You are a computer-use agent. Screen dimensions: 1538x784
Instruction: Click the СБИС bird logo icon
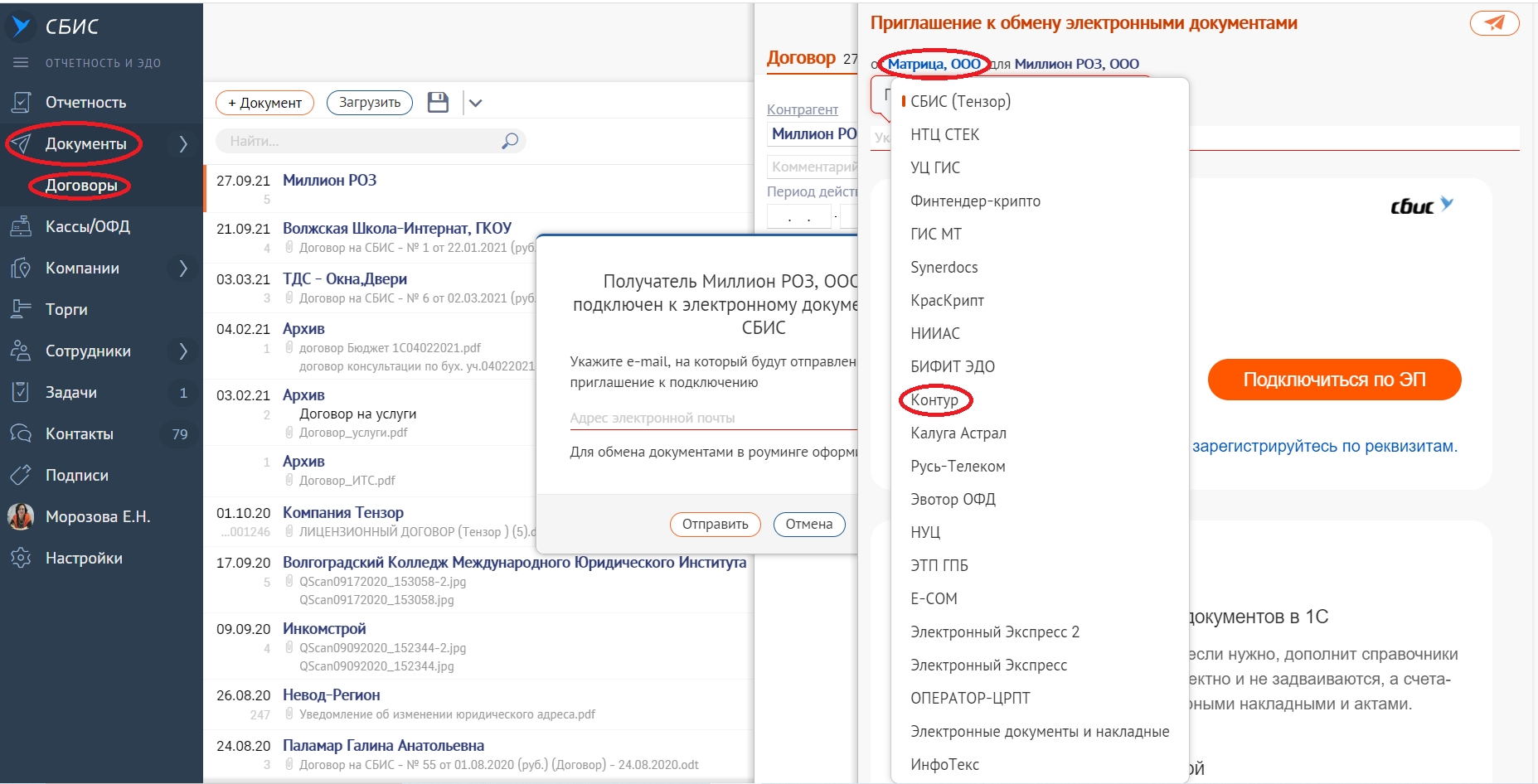tap(21, 27)
